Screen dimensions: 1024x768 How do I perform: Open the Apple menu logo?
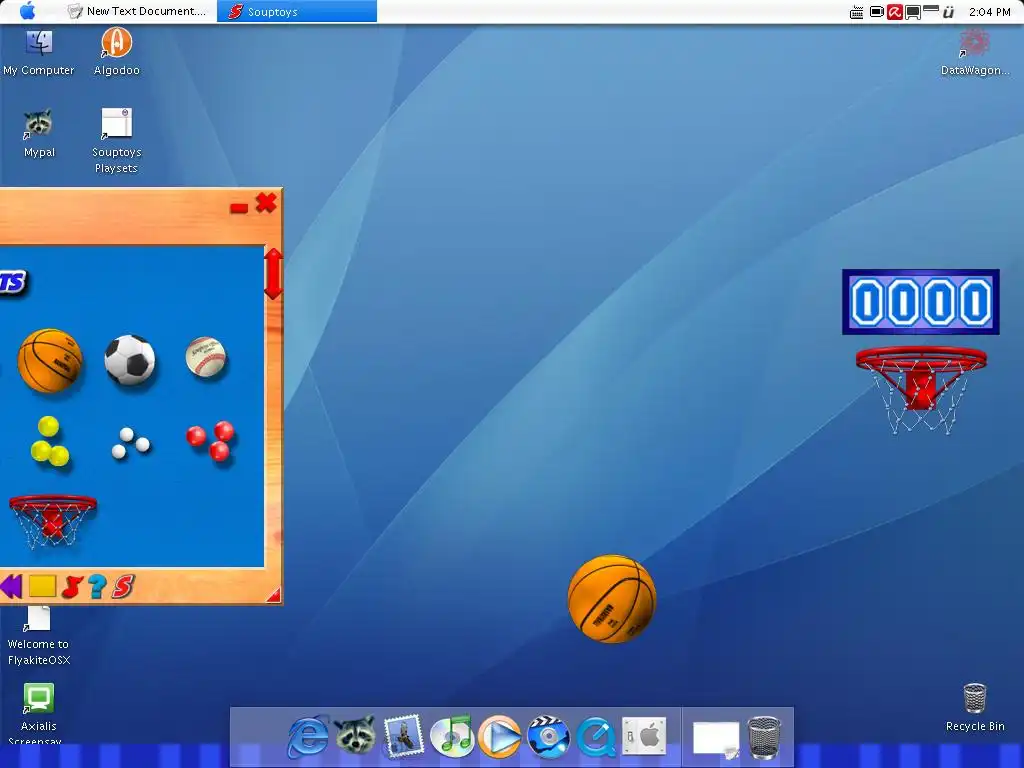click(27, 11)
